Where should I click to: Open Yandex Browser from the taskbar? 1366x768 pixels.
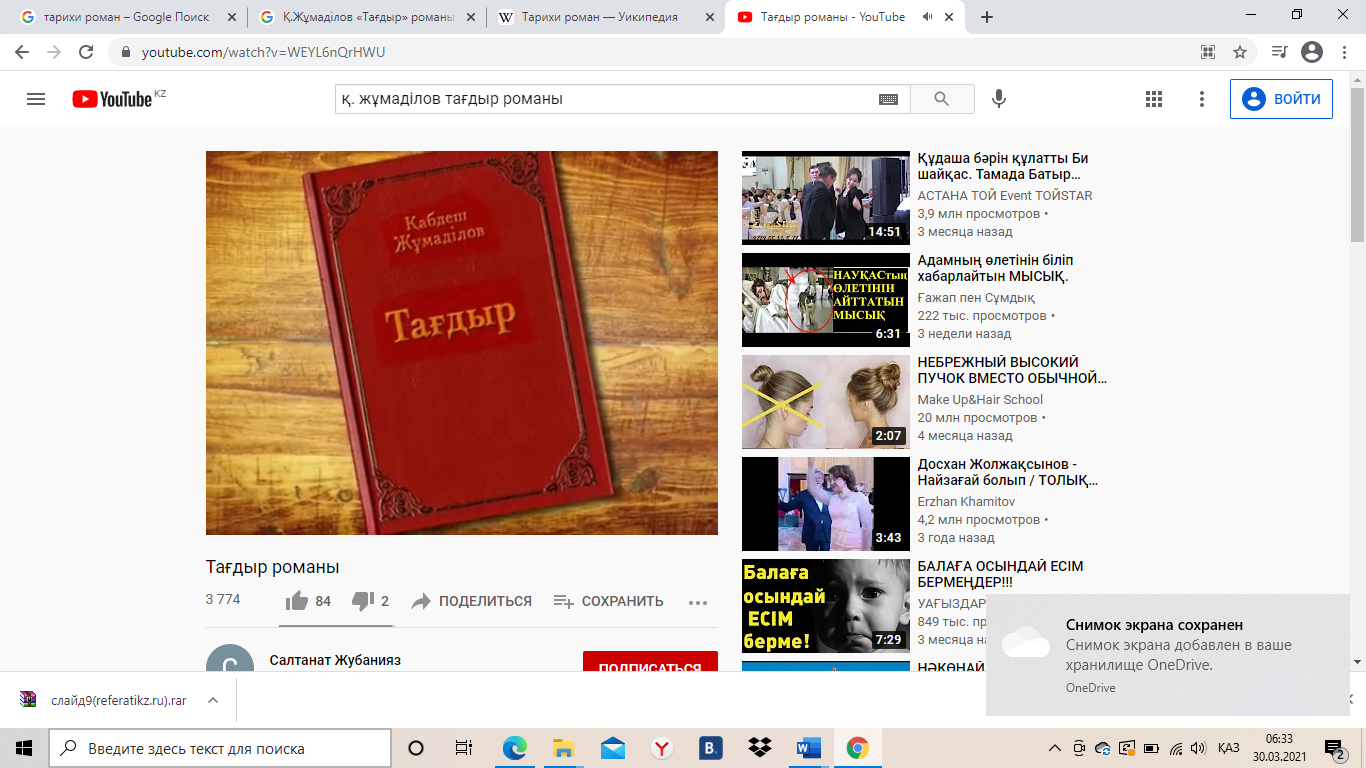(662, 748)
